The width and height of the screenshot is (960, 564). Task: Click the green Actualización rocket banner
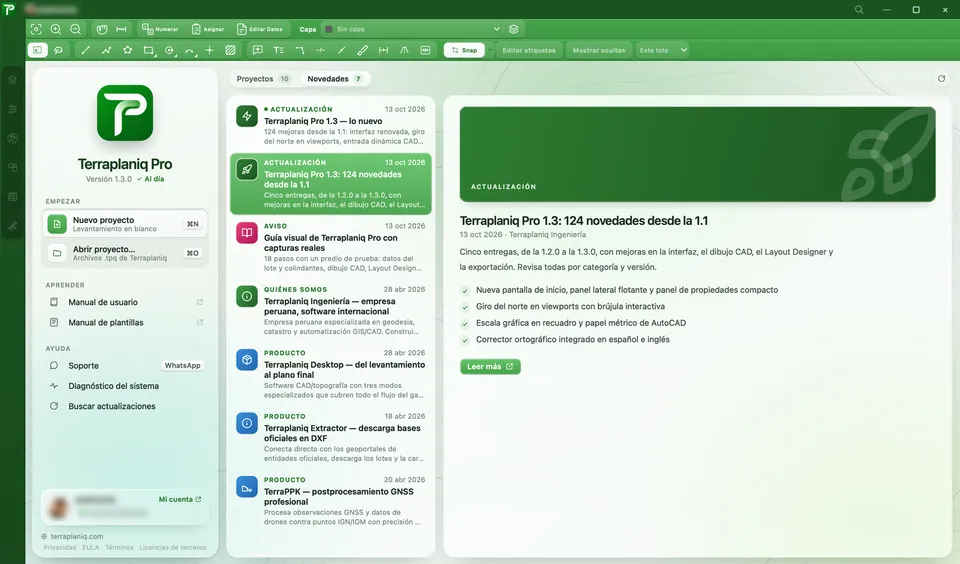(697, 154)
